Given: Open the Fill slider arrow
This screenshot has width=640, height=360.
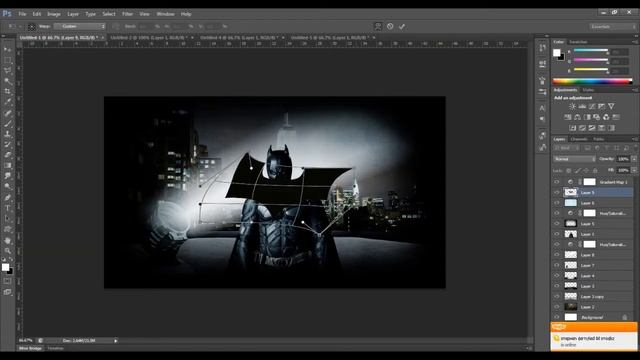Looking at the screenshot, I should coord(634,170).
